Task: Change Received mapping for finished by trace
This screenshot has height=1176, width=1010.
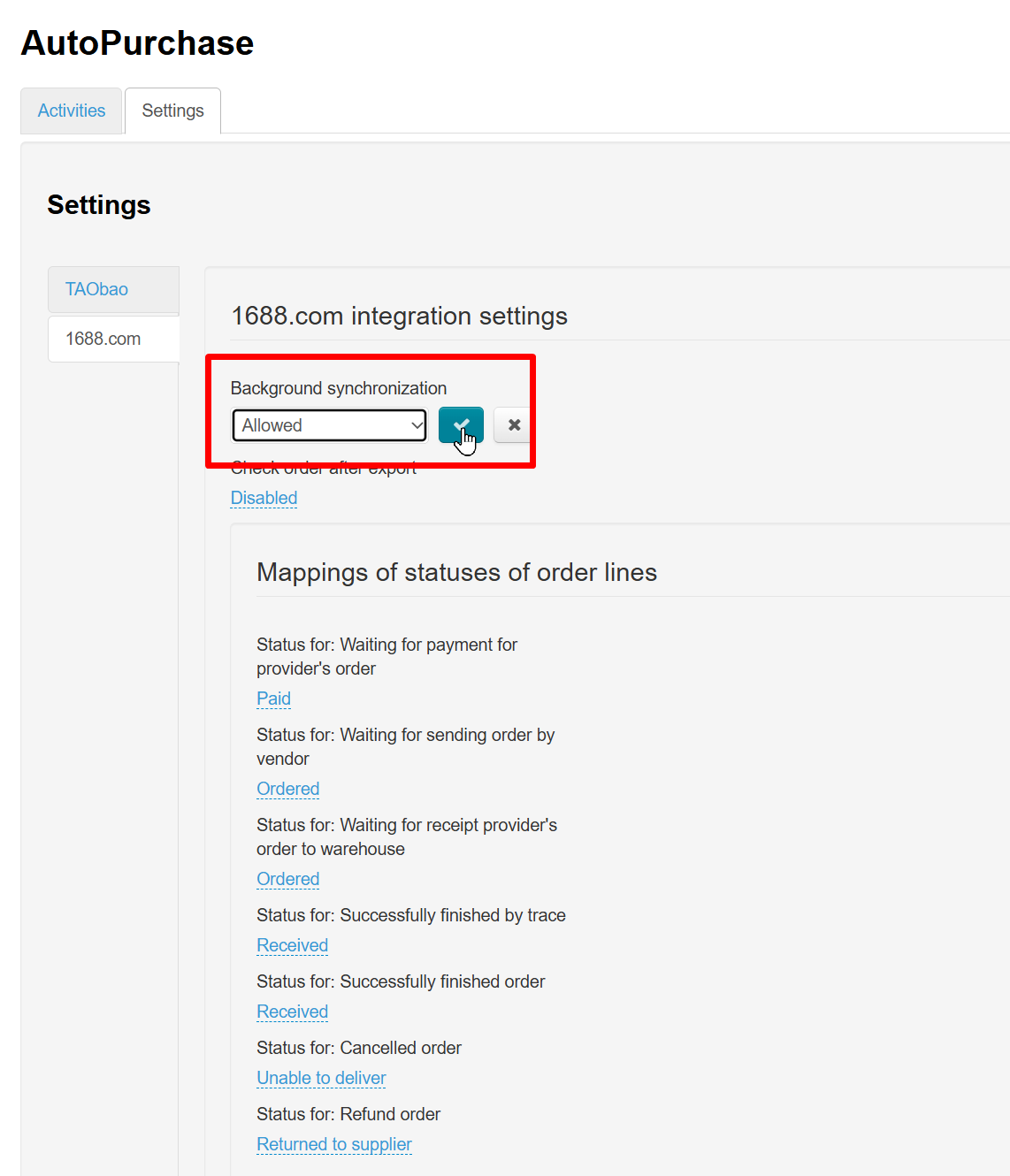Action: (292, 945)
